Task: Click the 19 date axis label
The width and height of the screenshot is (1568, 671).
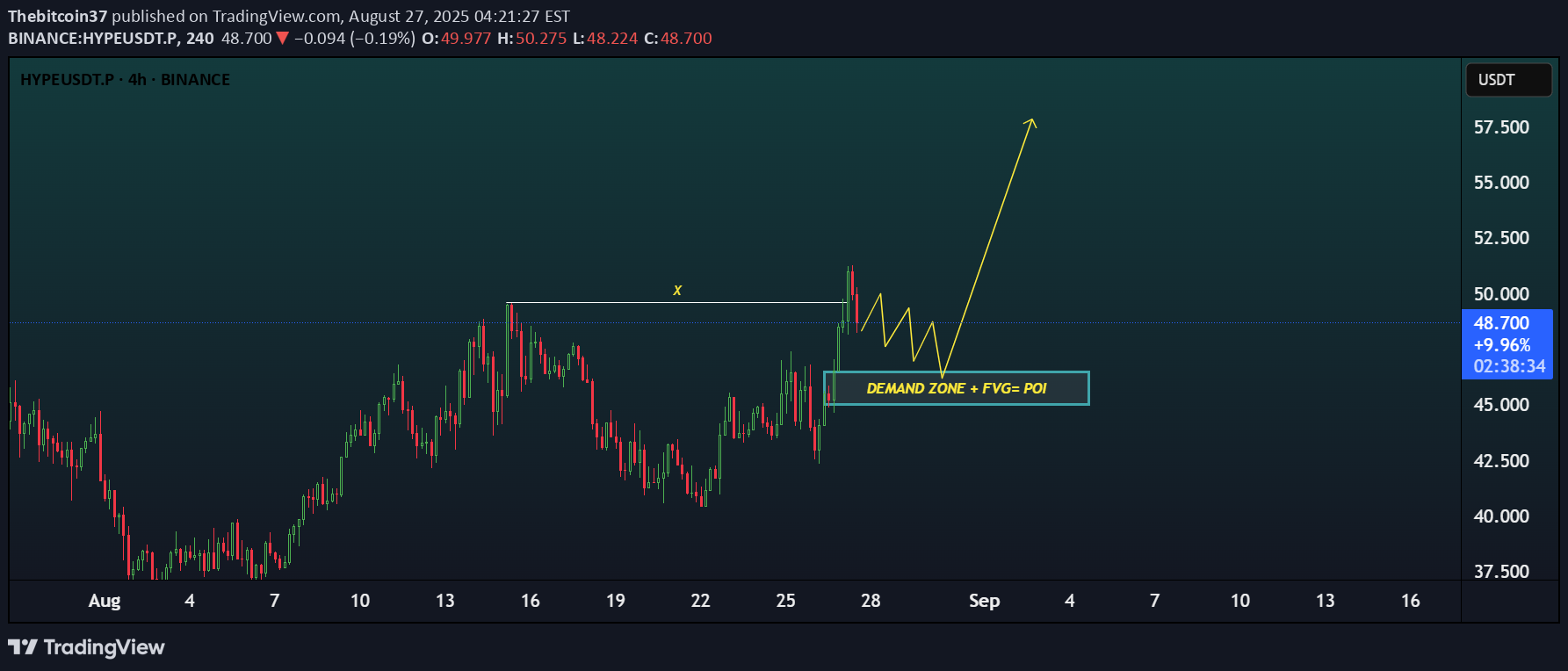Action: click(x=615, y=601)
